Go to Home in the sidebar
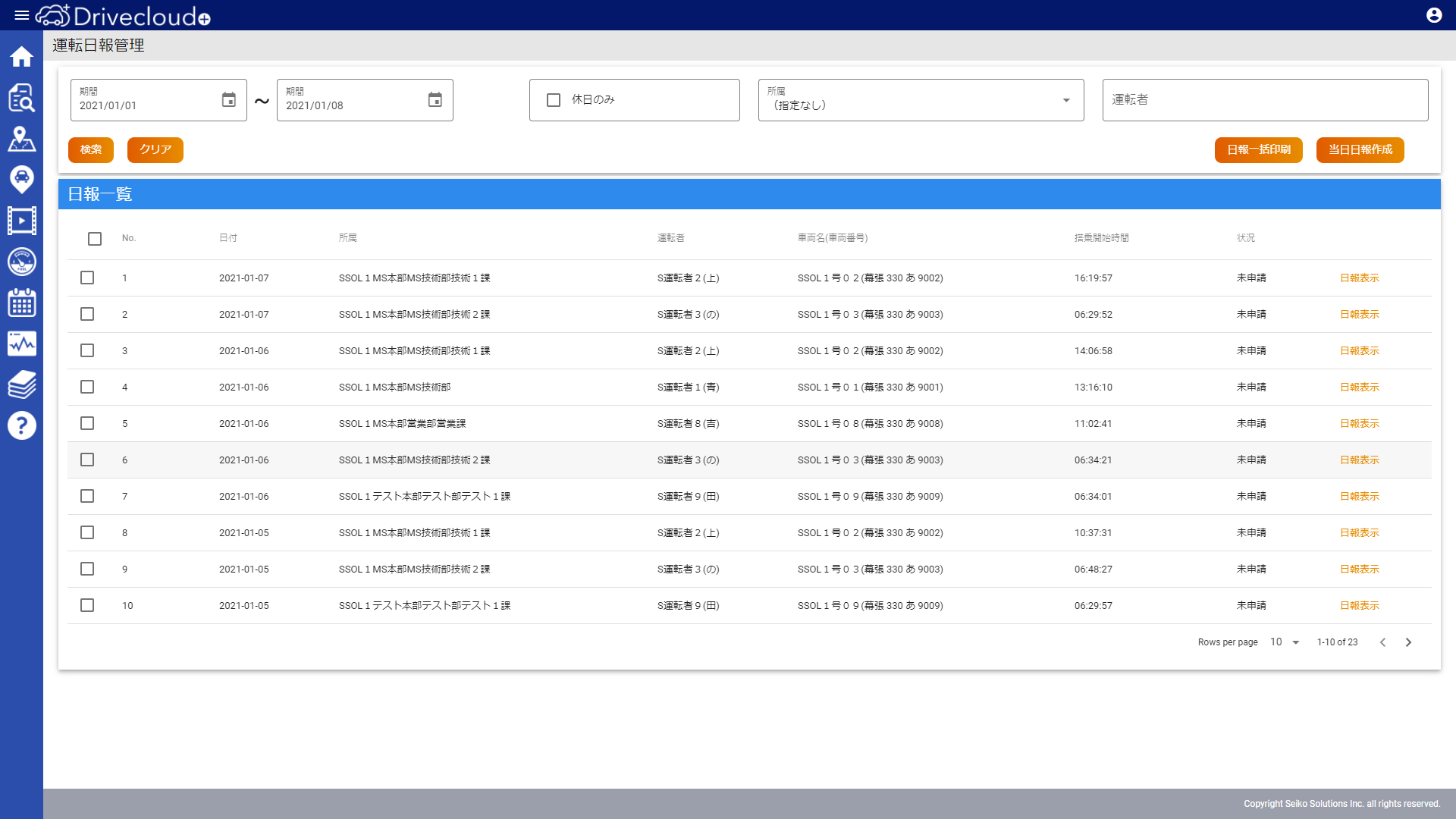1456x819 pixels. (x=21, y=57)
